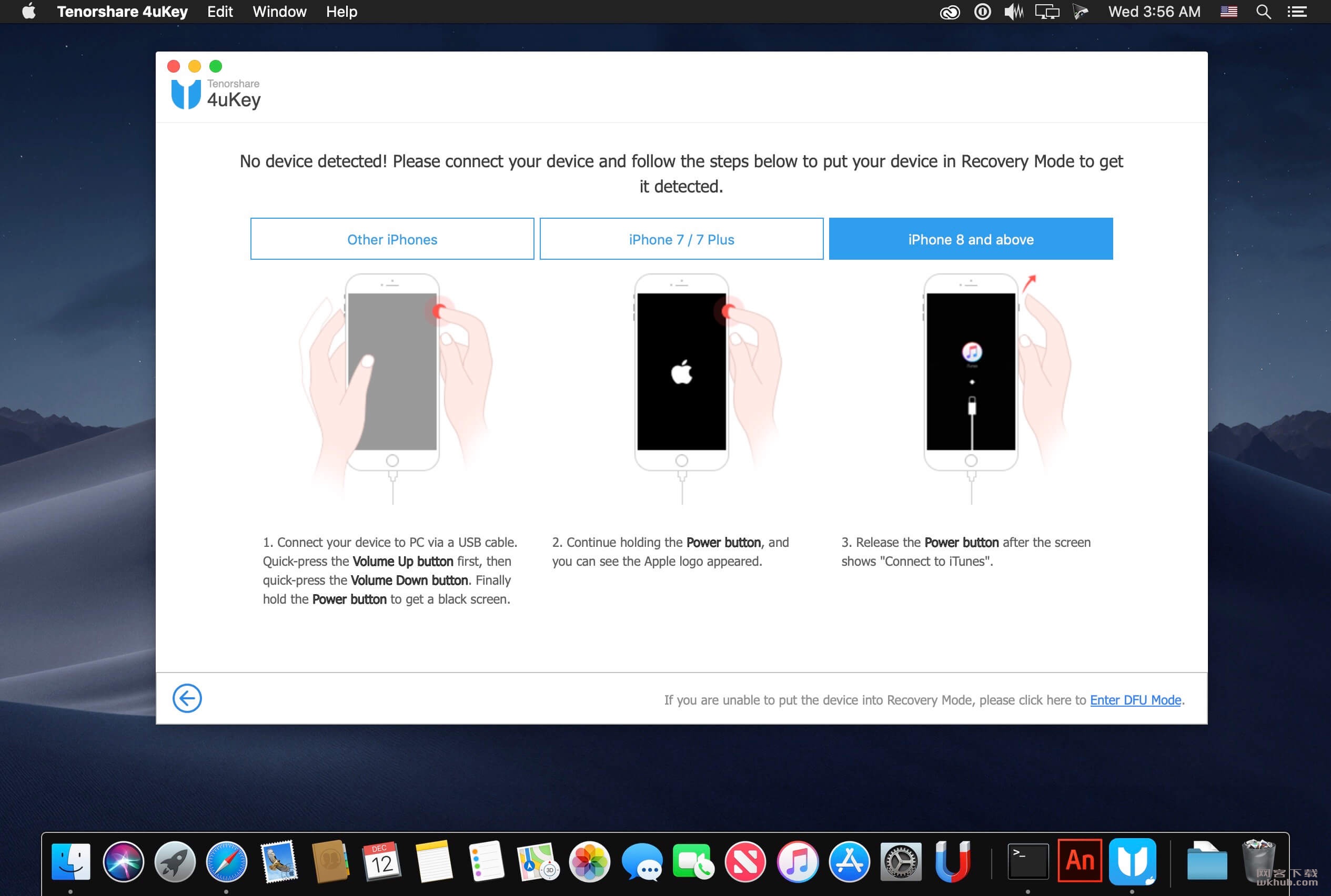Select the iPhone 7 / 7 Plus tab

[x=681, y=239]
